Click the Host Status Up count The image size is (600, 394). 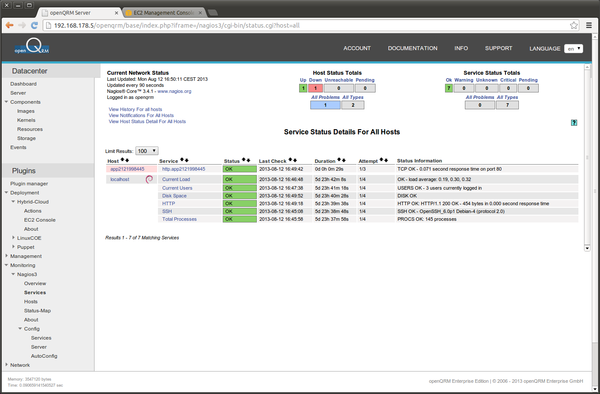pyautogui.click(x=303, y=88)
